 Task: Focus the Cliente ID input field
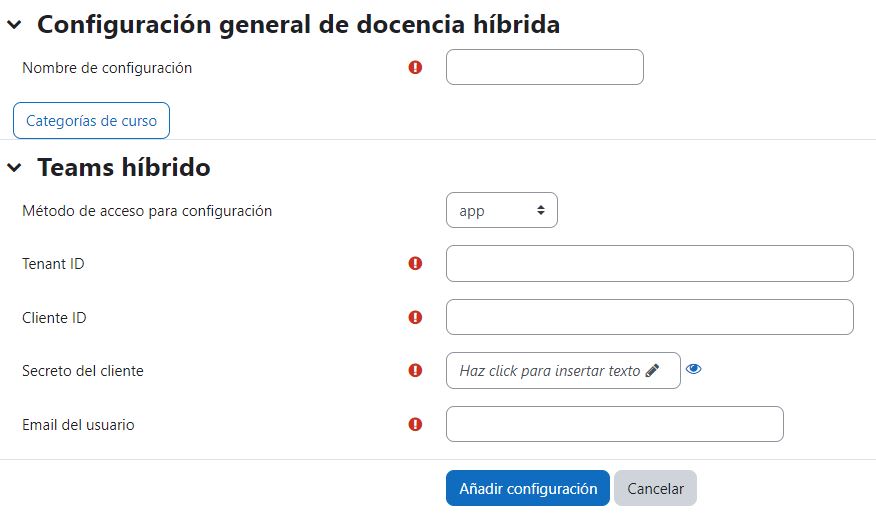click(x=650, y=317)
